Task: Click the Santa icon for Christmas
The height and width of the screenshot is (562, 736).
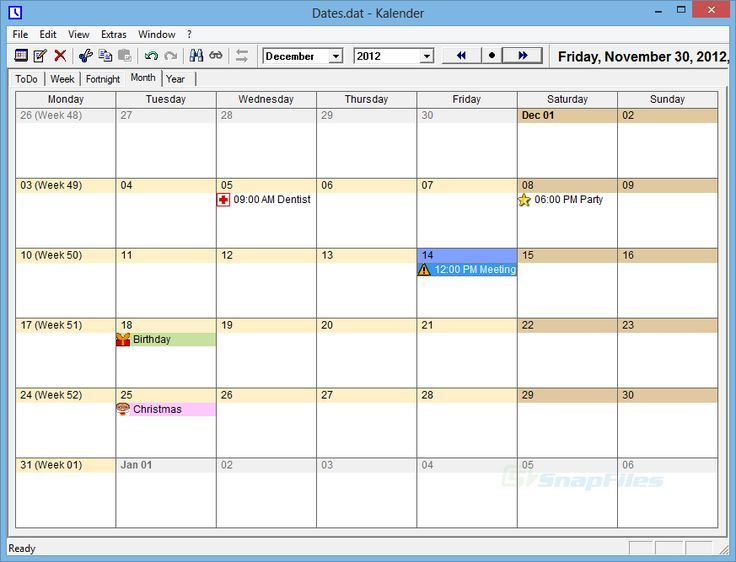Action: 123,409
